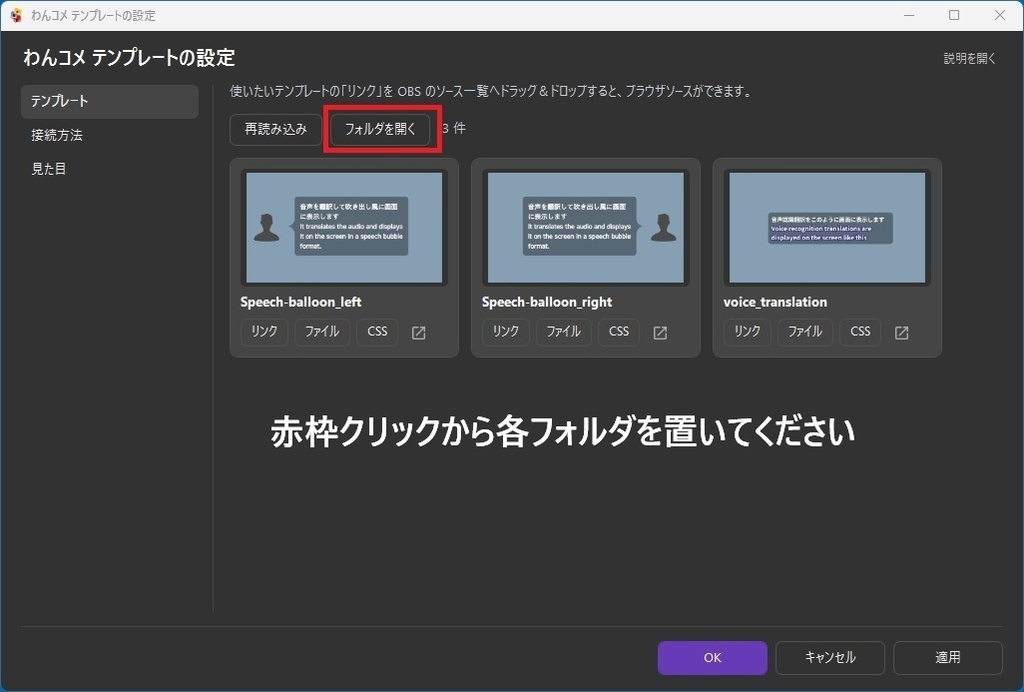Click CSS button for Speech-balloon_left
The image size is (1024, 692).
point(377,332)
